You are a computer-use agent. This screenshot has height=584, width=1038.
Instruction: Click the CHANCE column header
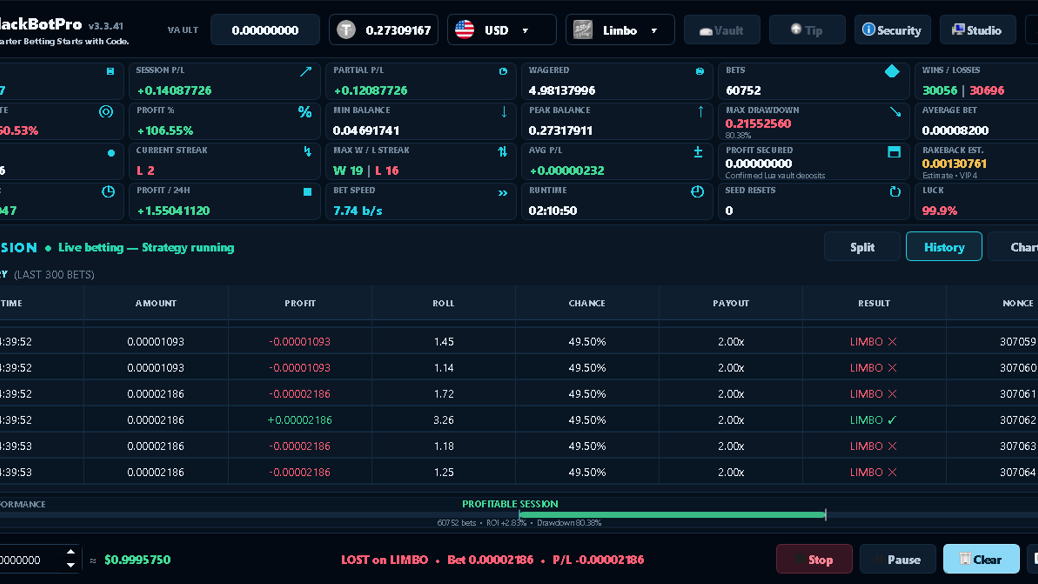coord(587,303)
